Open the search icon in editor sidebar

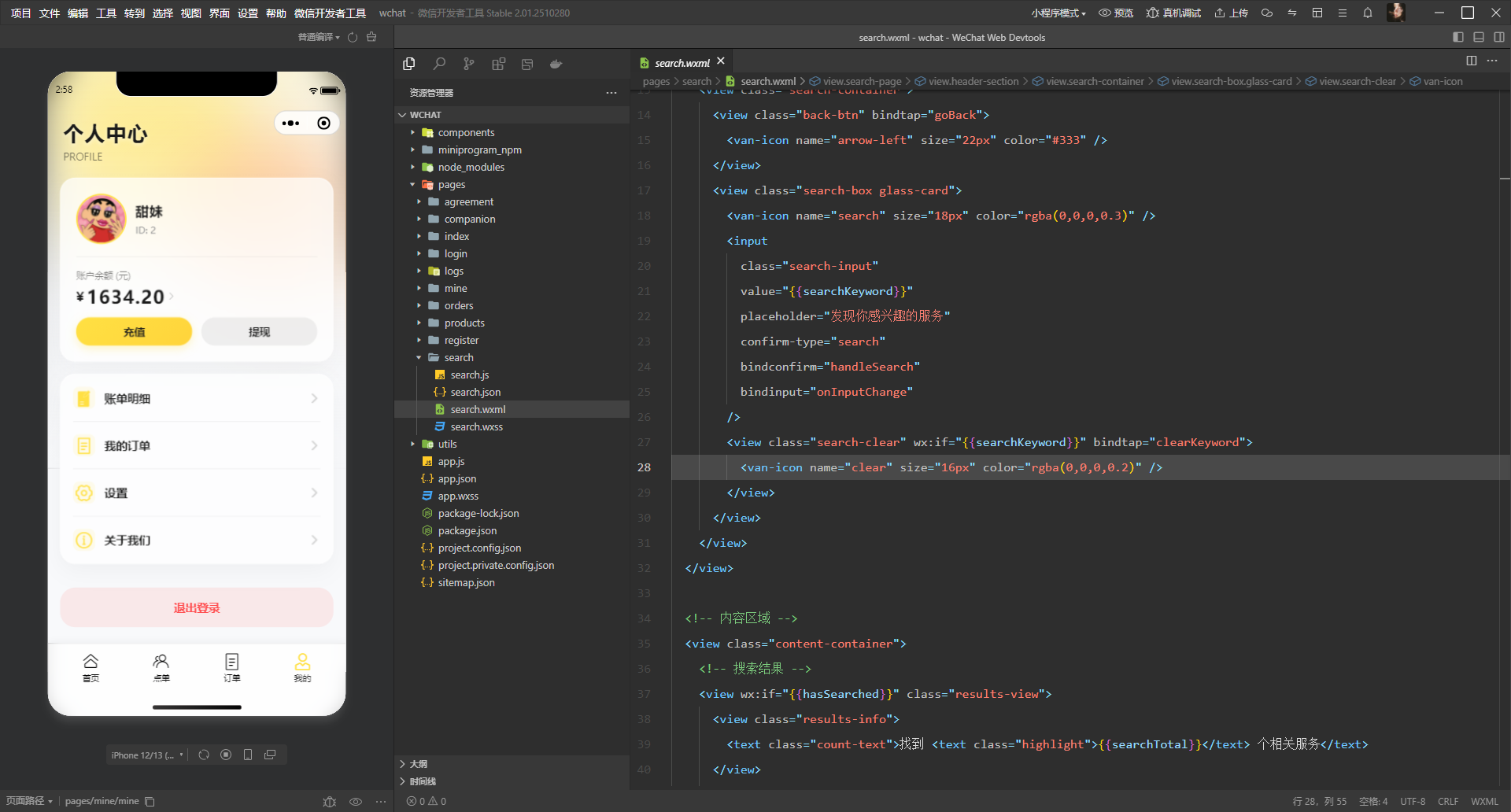(x=439, y=64)
